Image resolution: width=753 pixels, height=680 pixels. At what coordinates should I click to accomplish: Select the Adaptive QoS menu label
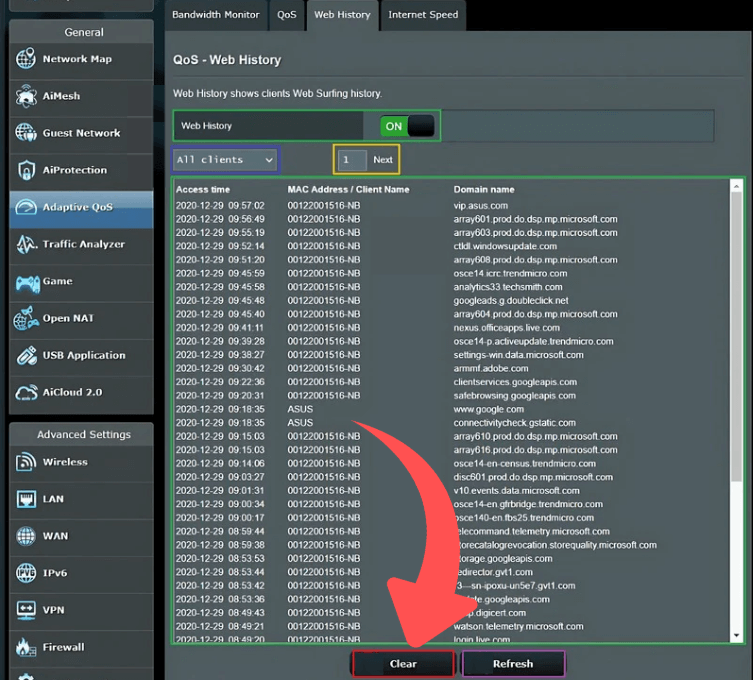pos(78,207)
